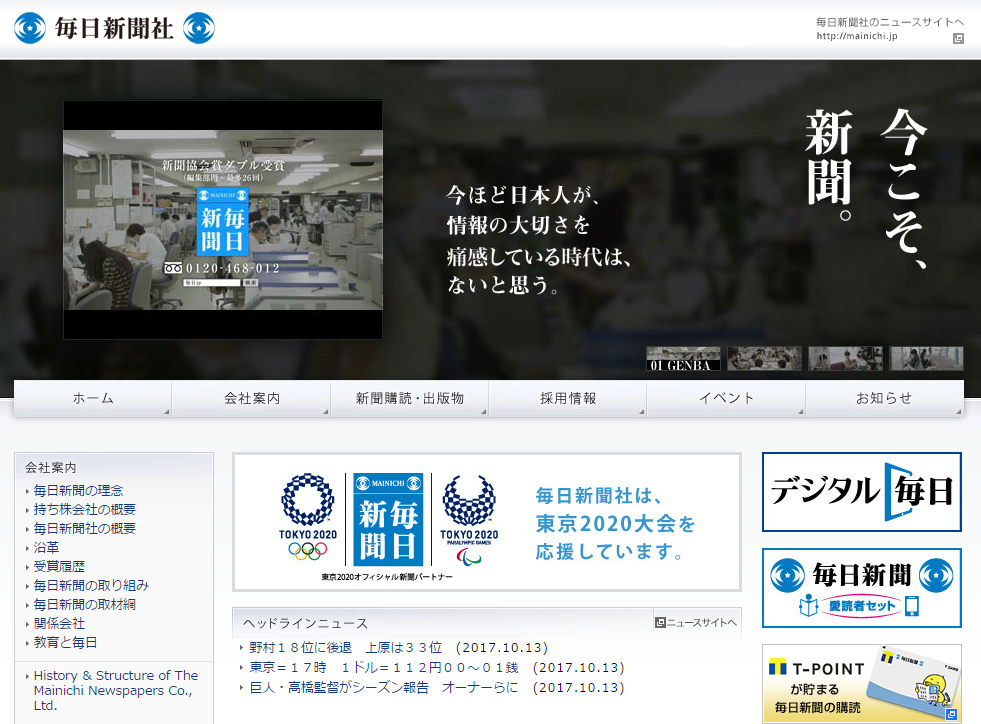Open the 毎日新聞の取り組み sidebar link

click(x=91, y=585)
